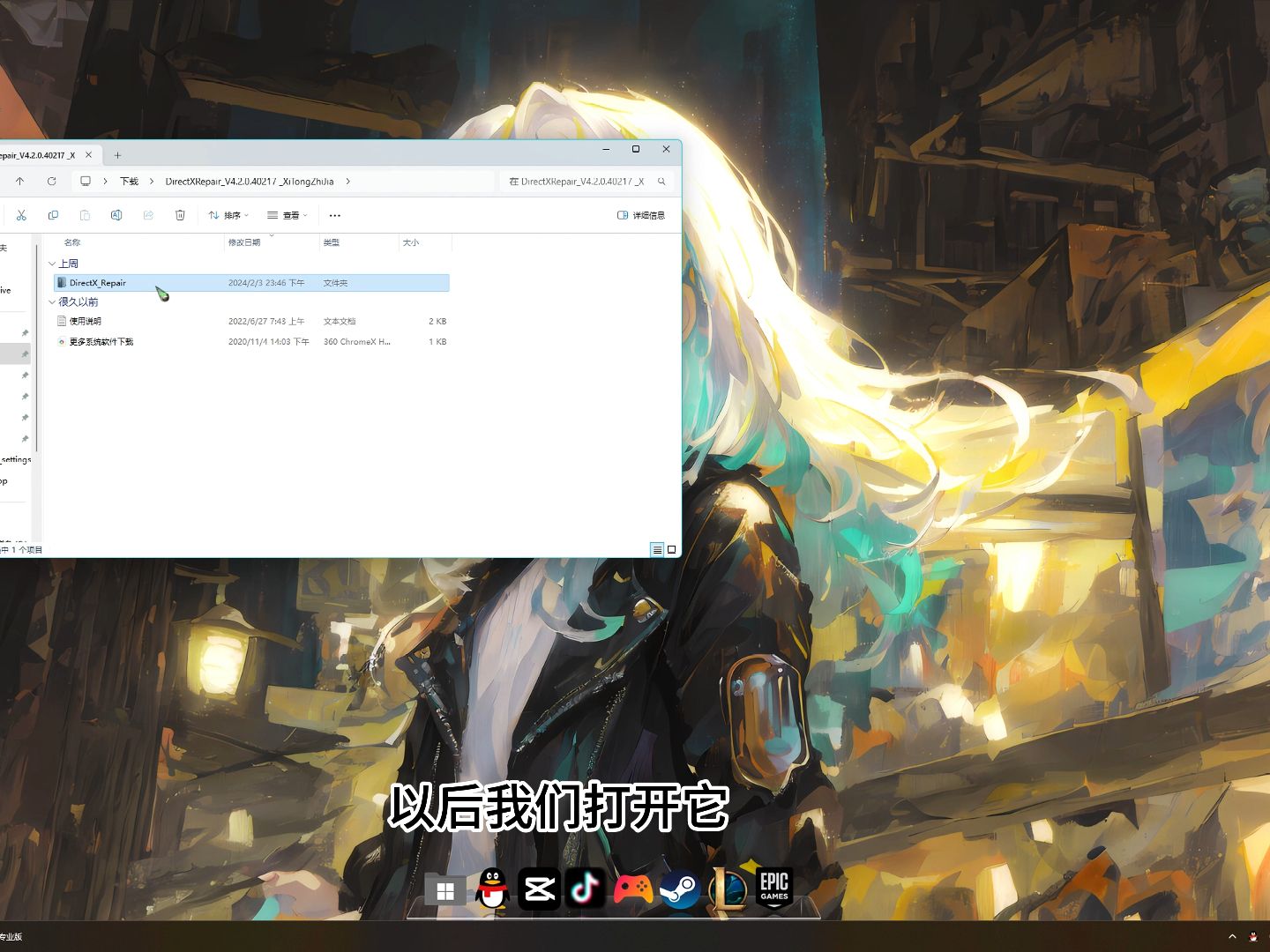1270x952 pixels.
Task: Sort by 修改日期 column header
Action: coord(244,242)
